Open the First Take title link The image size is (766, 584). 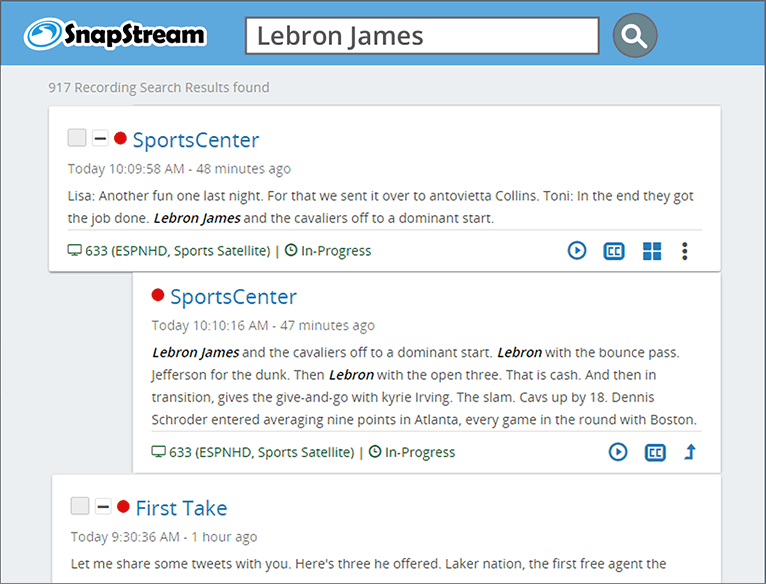click(181, 508)
